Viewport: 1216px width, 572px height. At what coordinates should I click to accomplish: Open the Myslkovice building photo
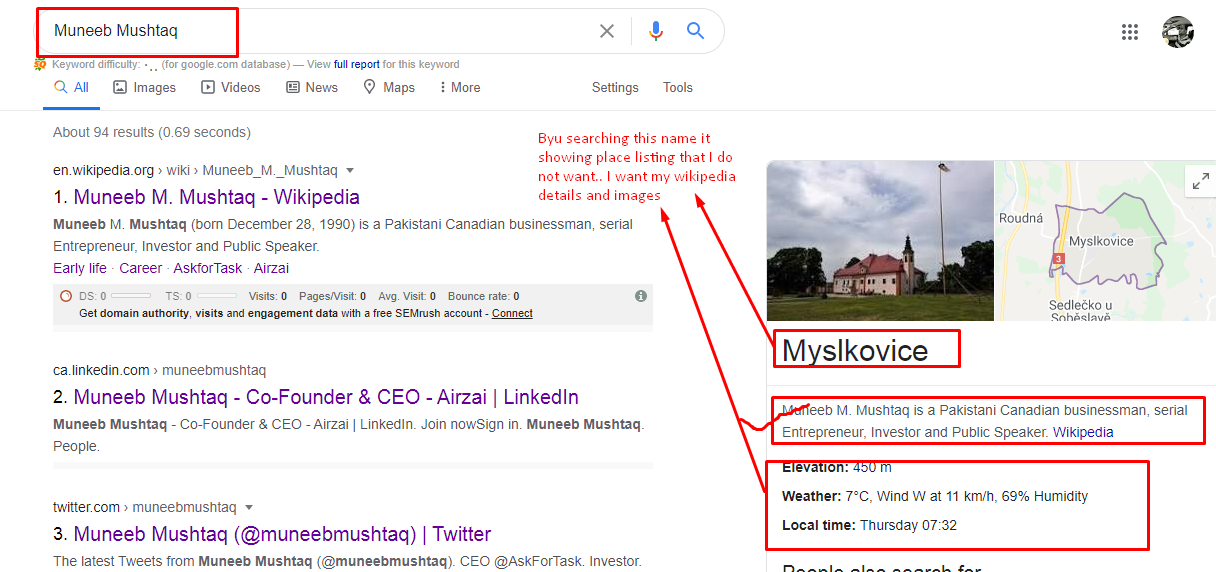pyautogui.click(x=880, y=241)
